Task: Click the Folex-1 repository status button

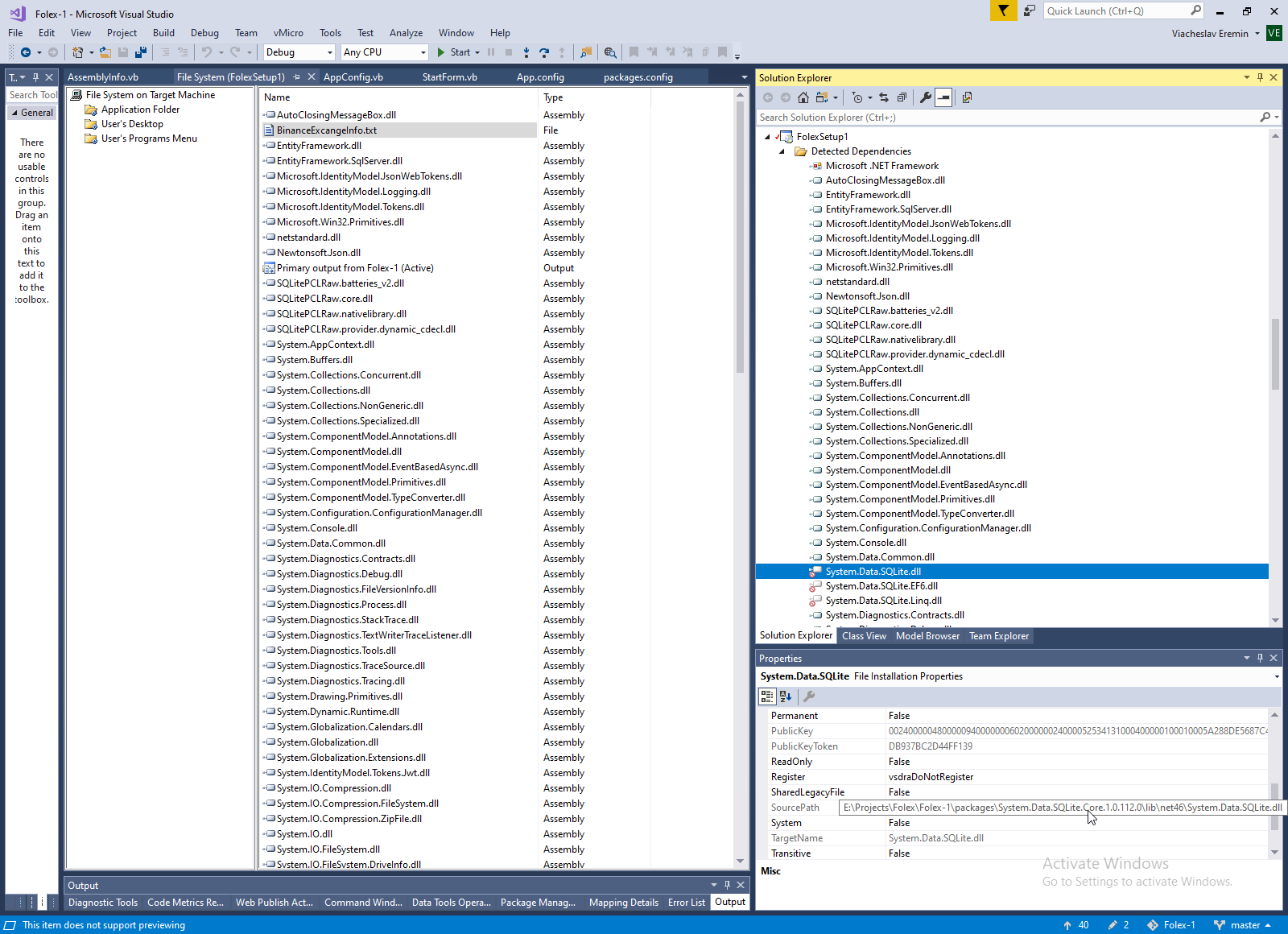Action: coord(1171,925)
